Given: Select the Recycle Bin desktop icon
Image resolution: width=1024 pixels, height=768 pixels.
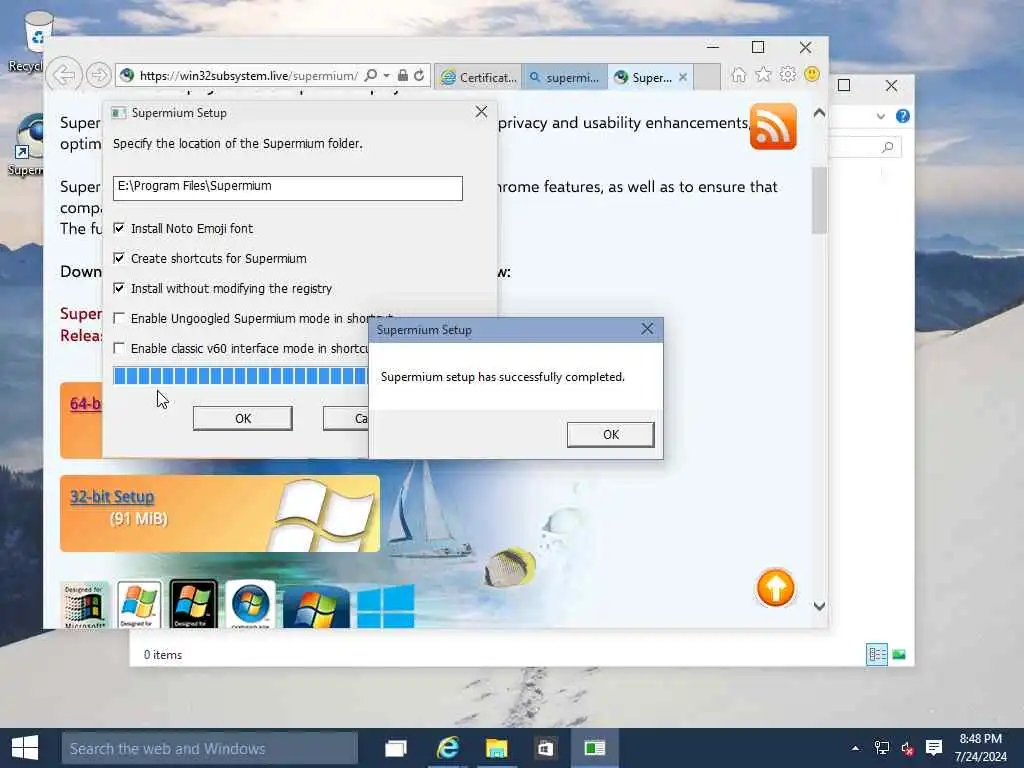Looking at the screenshot, I should [26, 42].
